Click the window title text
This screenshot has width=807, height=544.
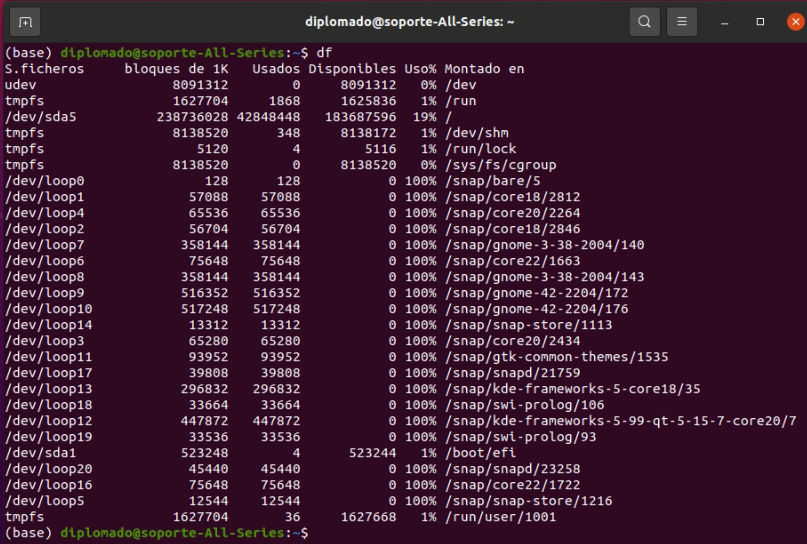(x=410, y=22)
